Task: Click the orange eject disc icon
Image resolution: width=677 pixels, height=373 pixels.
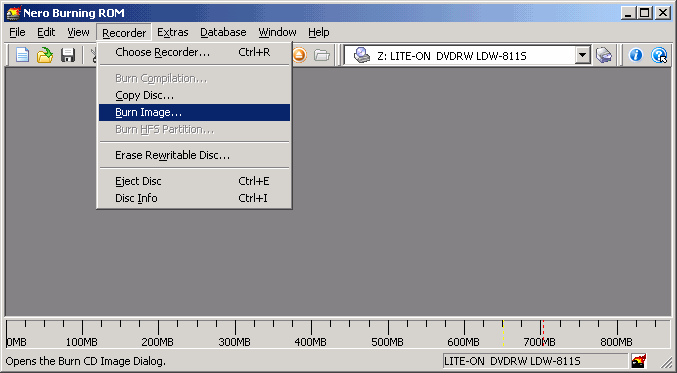Action: tap(300, 55)
